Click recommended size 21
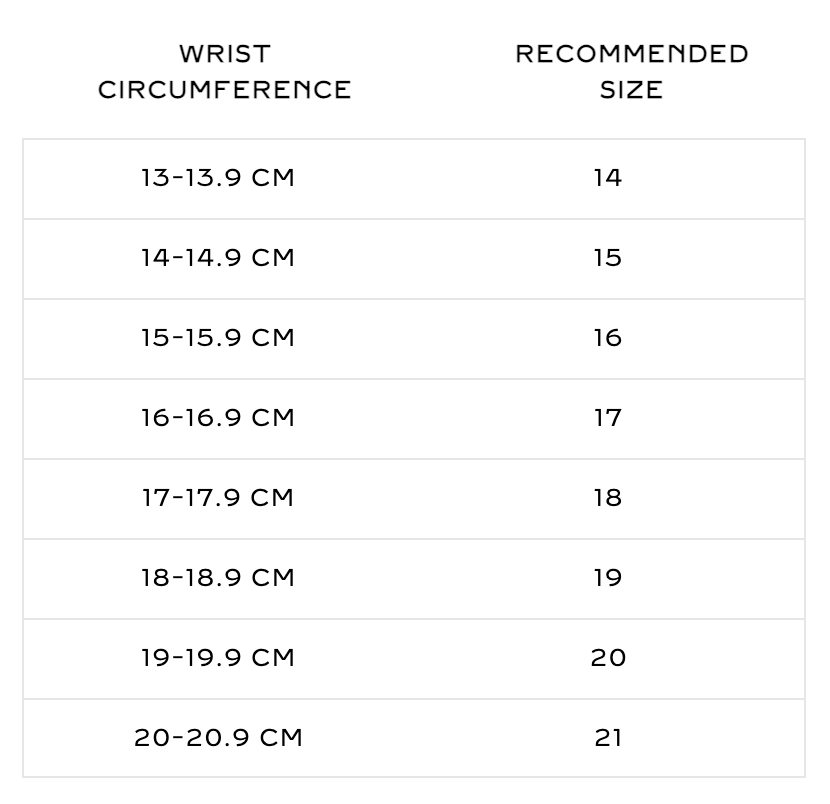Screen dimensions: 830x804 [608, 738]
